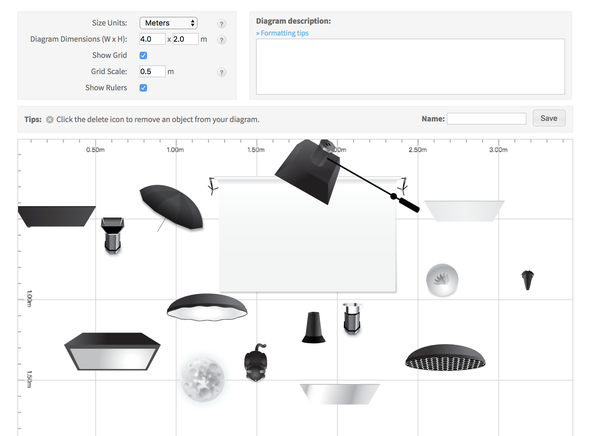Viewport: 600px width, 436px height.
Task: Select the moon-textured round object
Action: (202, 379)
